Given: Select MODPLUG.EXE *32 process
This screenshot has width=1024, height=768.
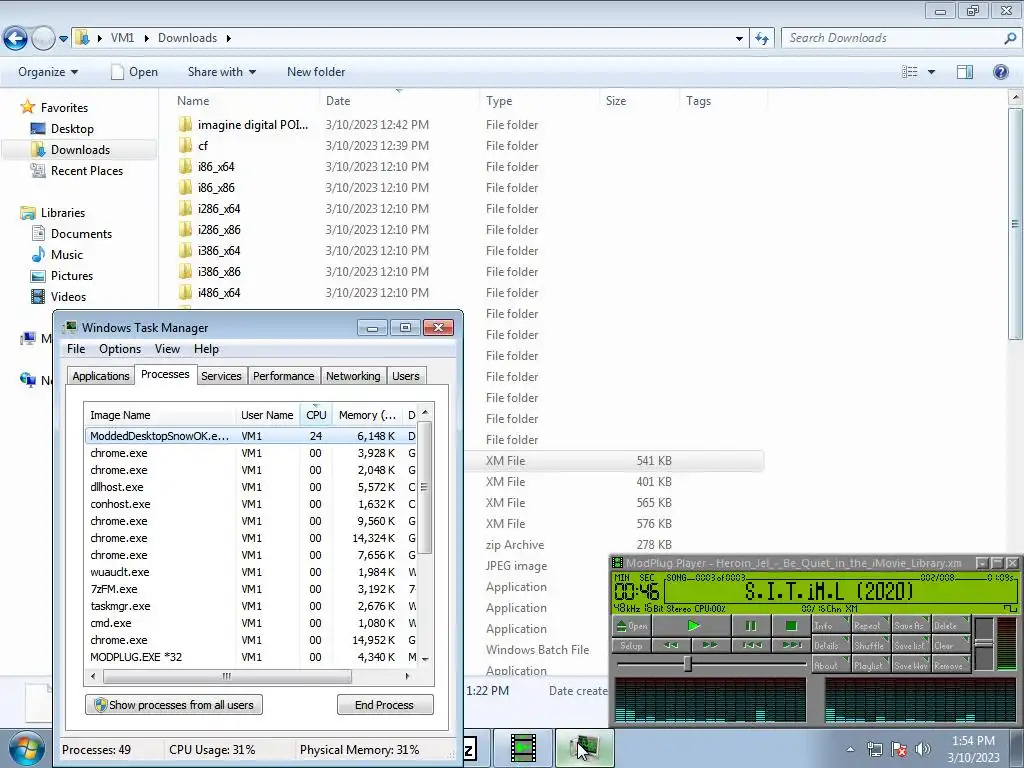Looking at the screenshot, I should pyautogui.click(x=251, y=657).
